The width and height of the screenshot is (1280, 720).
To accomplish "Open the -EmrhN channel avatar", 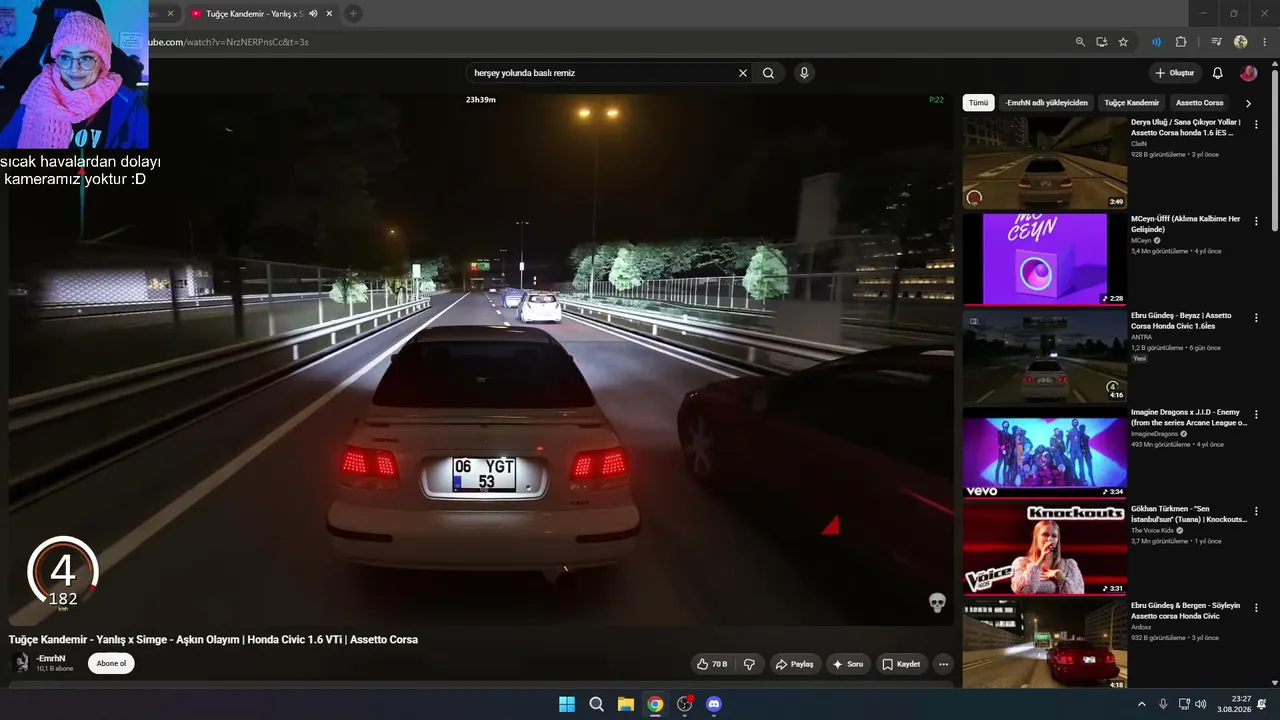I will (20, 663).
